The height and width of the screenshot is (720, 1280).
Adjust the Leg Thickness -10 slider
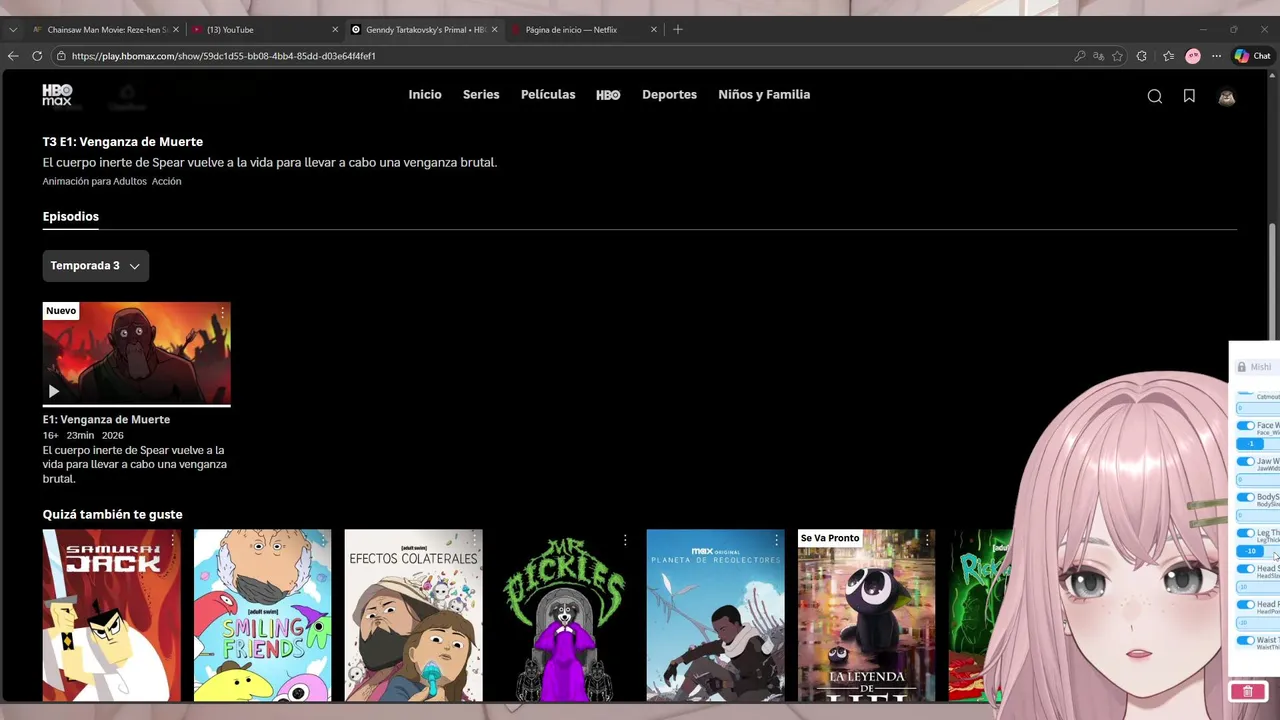coord(1258,551)
